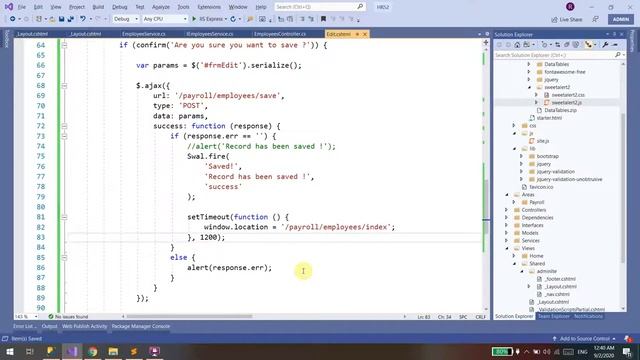Click the notifications icon in the VS status bar
The width and height of the screenshot is (640, 360).
(628, 339)
